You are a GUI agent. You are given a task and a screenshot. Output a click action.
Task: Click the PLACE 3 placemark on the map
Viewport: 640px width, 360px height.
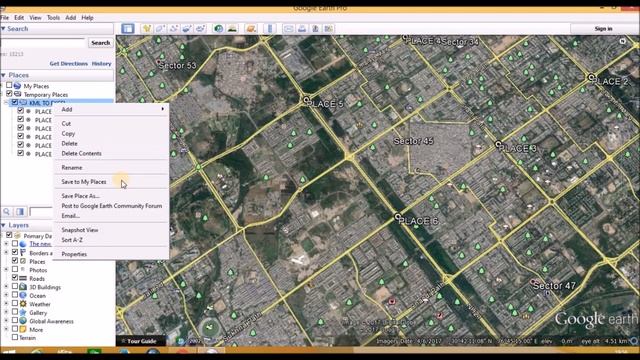click(x=498, y=144)
